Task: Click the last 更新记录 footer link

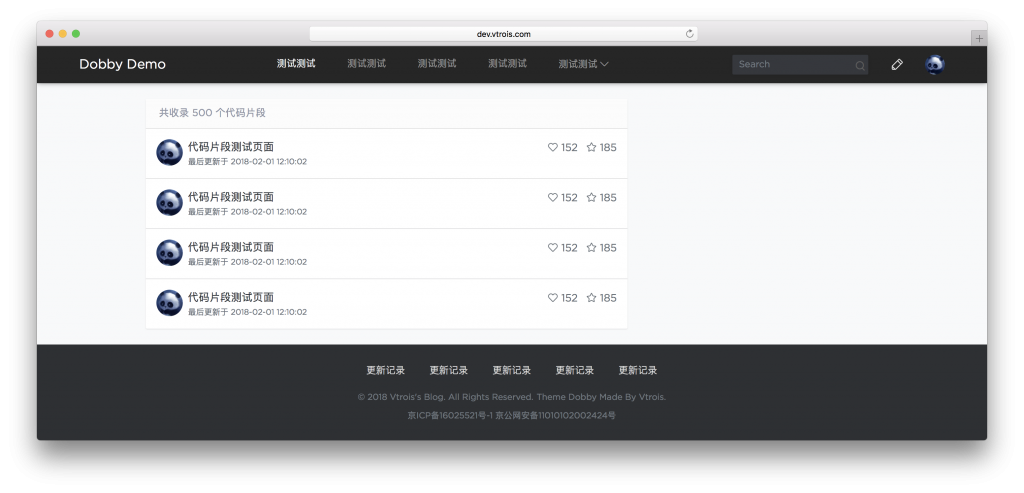Action: coord(637,370)
